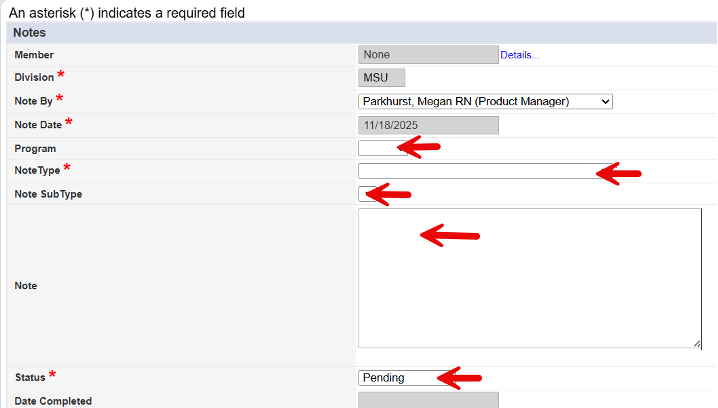Click the Note Date field 11/18/2025
718x408 pixels.
click(x=428, y=125)
